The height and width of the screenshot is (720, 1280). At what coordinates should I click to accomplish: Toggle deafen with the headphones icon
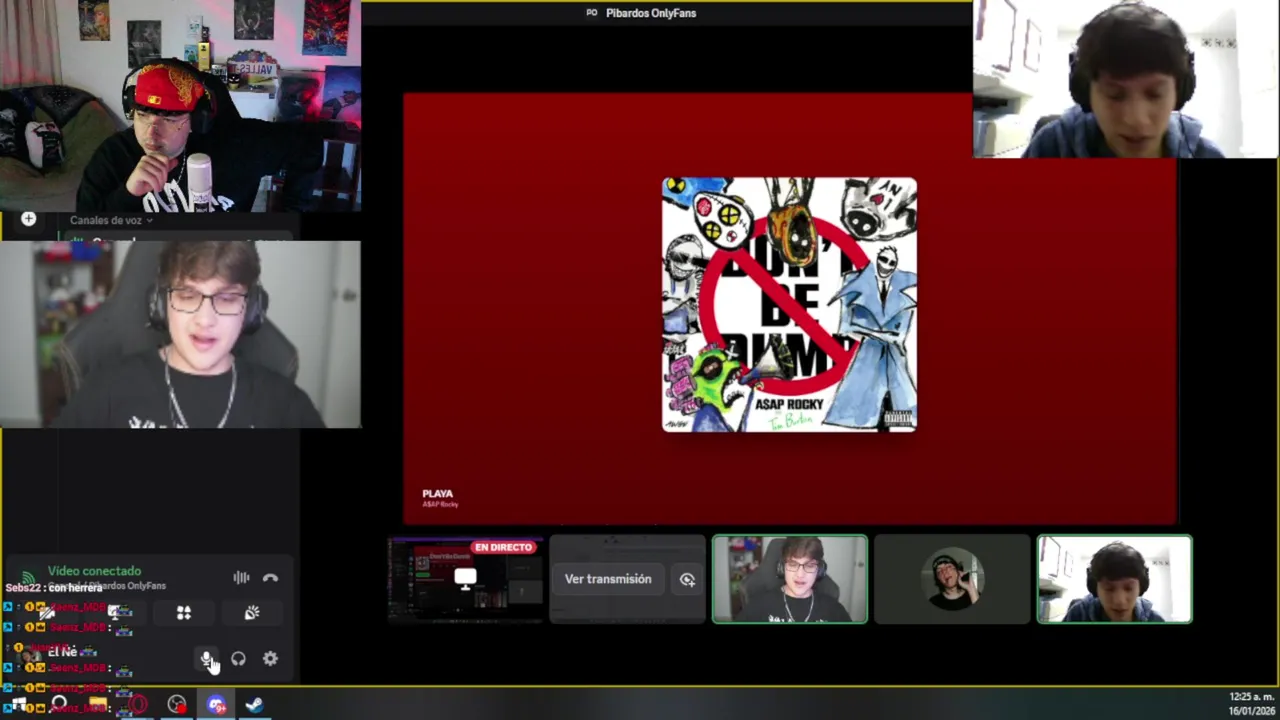tap(238, 659)
